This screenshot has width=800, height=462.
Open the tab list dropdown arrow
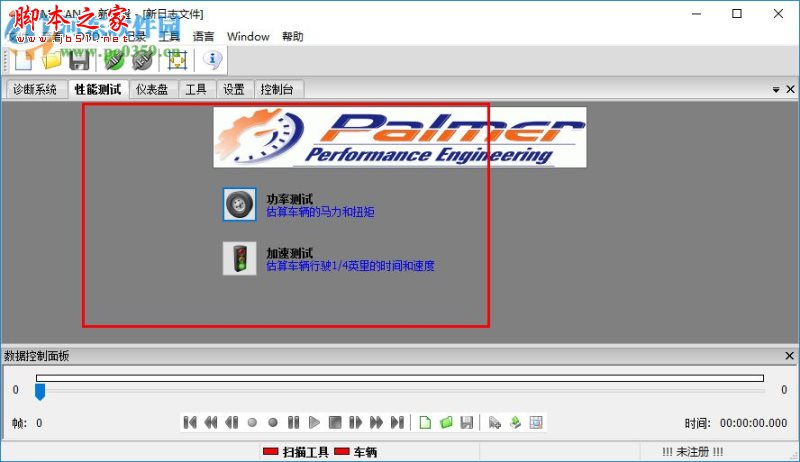pos(776,90)
